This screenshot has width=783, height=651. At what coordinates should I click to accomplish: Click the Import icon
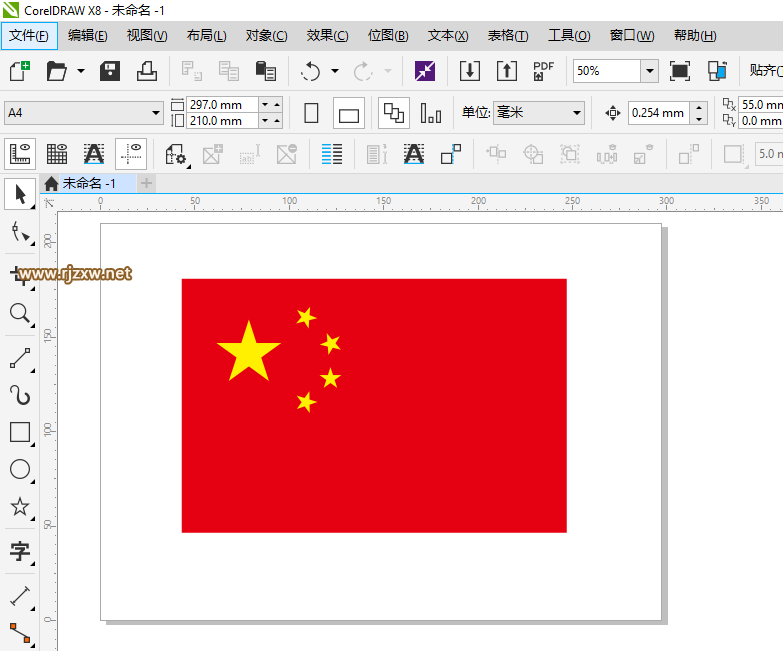pyautogui.click(x=470, y=71)
